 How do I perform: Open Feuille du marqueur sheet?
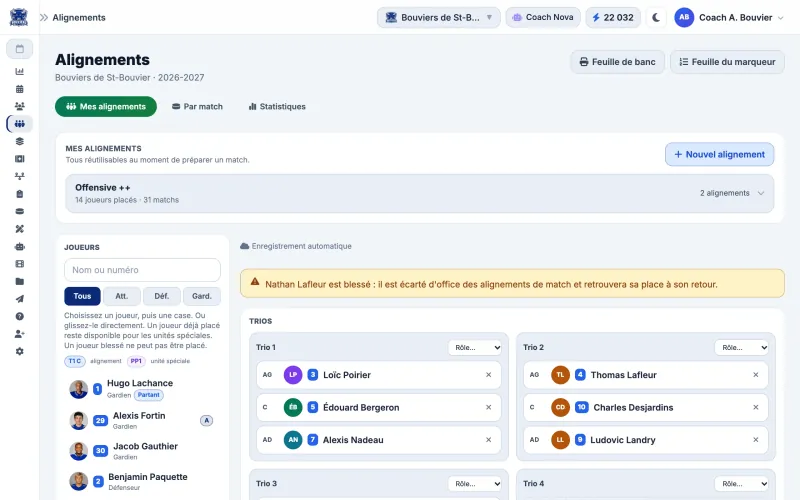[727, 62]
